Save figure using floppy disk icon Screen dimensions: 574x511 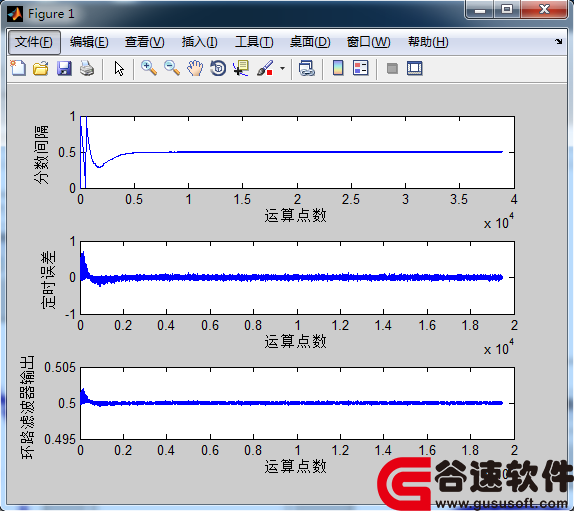point(64,68)
